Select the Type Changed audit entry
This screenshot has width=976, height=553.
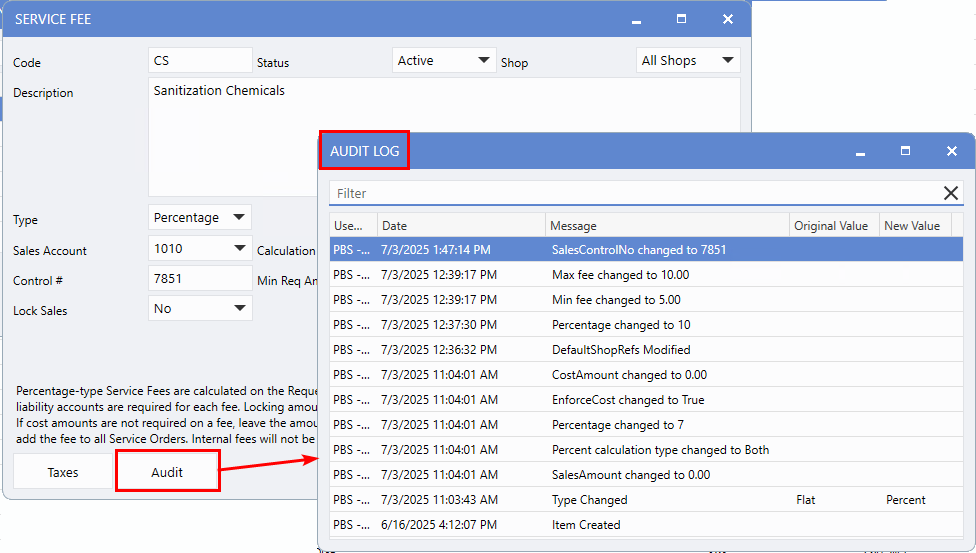pyautogui.click(x=589, y=500)
